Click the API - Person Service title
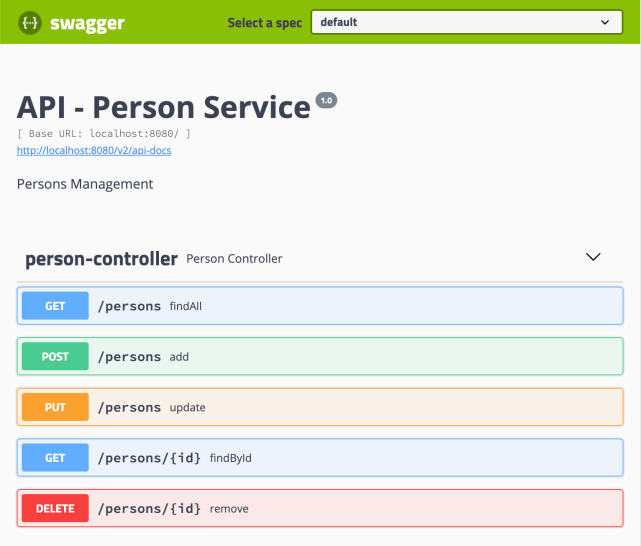Image resolution: width=641 pixels, height=546 pixels. (164, 107)
